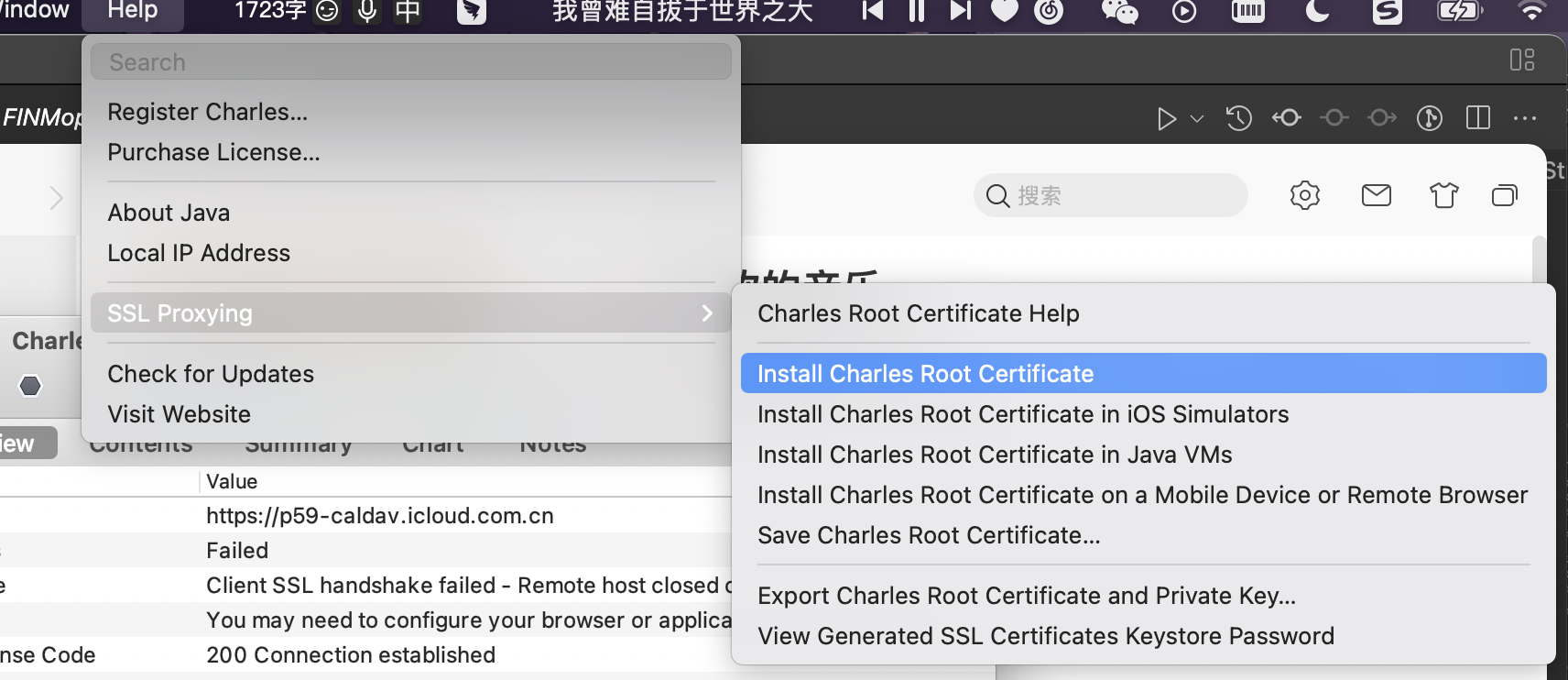Click the circled source control branch icon

coord(1430,118)
